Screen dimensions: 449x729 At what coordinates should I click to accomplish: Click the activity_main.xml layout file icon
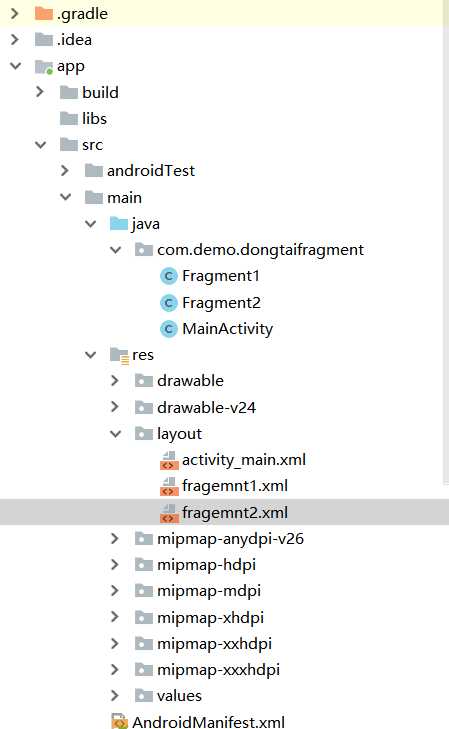point(169,460)
